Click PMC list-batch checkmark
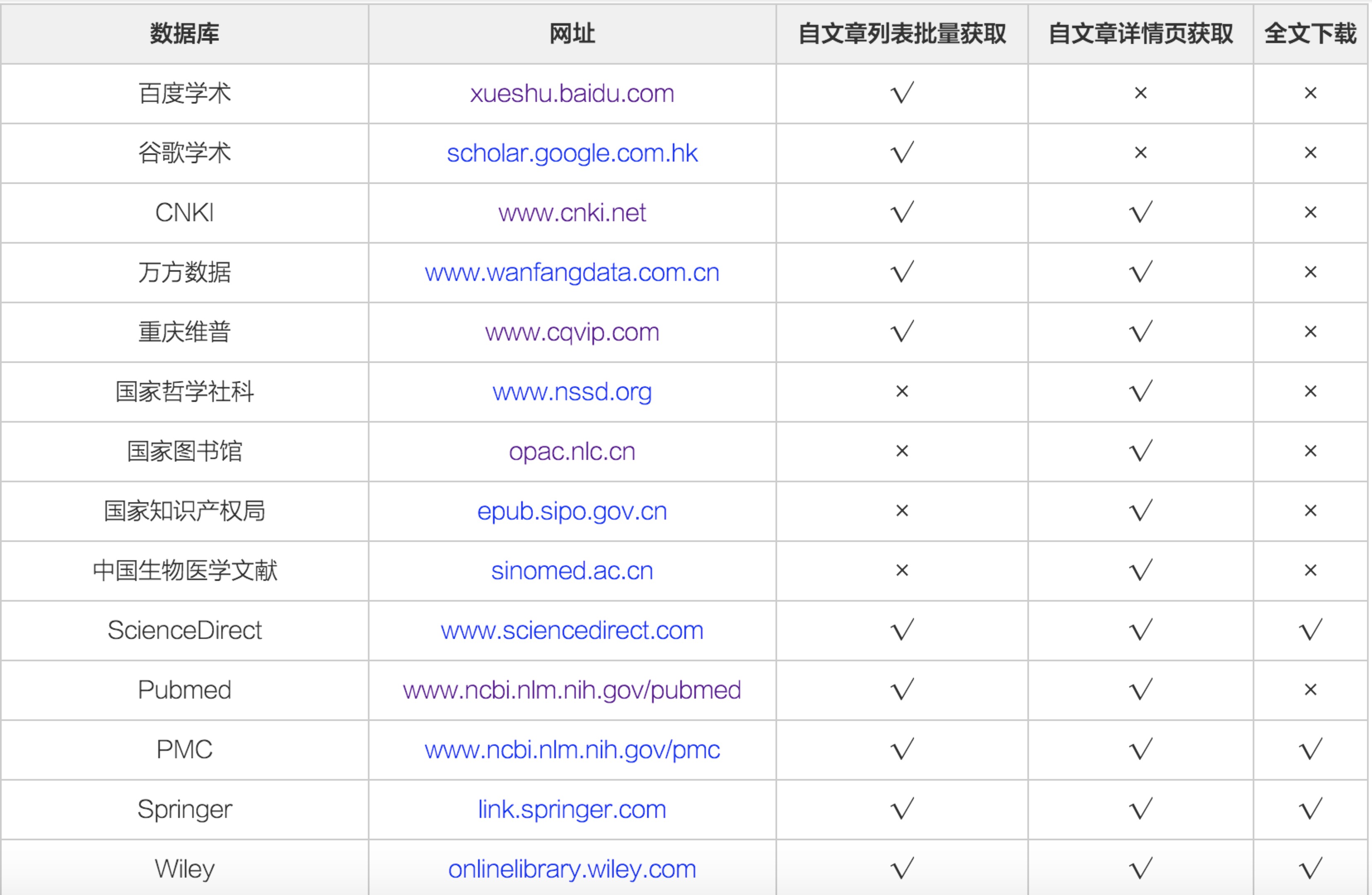The image size is (1372, 895). (902, 750)
